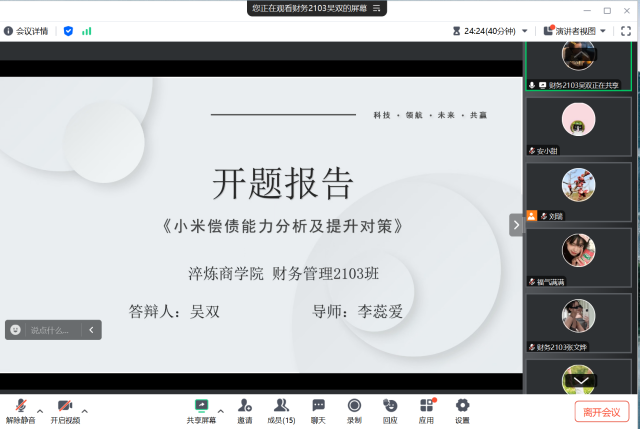This screenshot has width=640, height=429.
Task: Select the 财务2103吴双 sharing participant tile
Action: (x=578, y=66)
